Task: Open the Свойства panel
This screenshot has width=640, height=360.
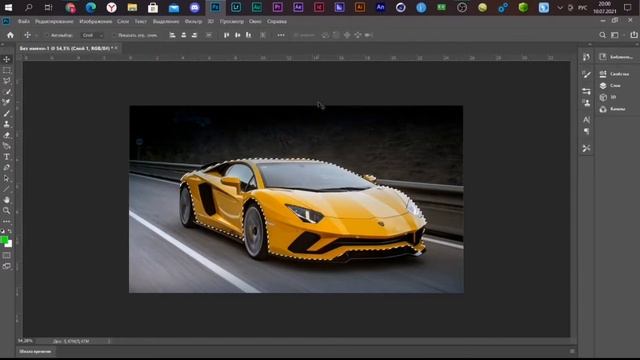Action: point(614,74)
